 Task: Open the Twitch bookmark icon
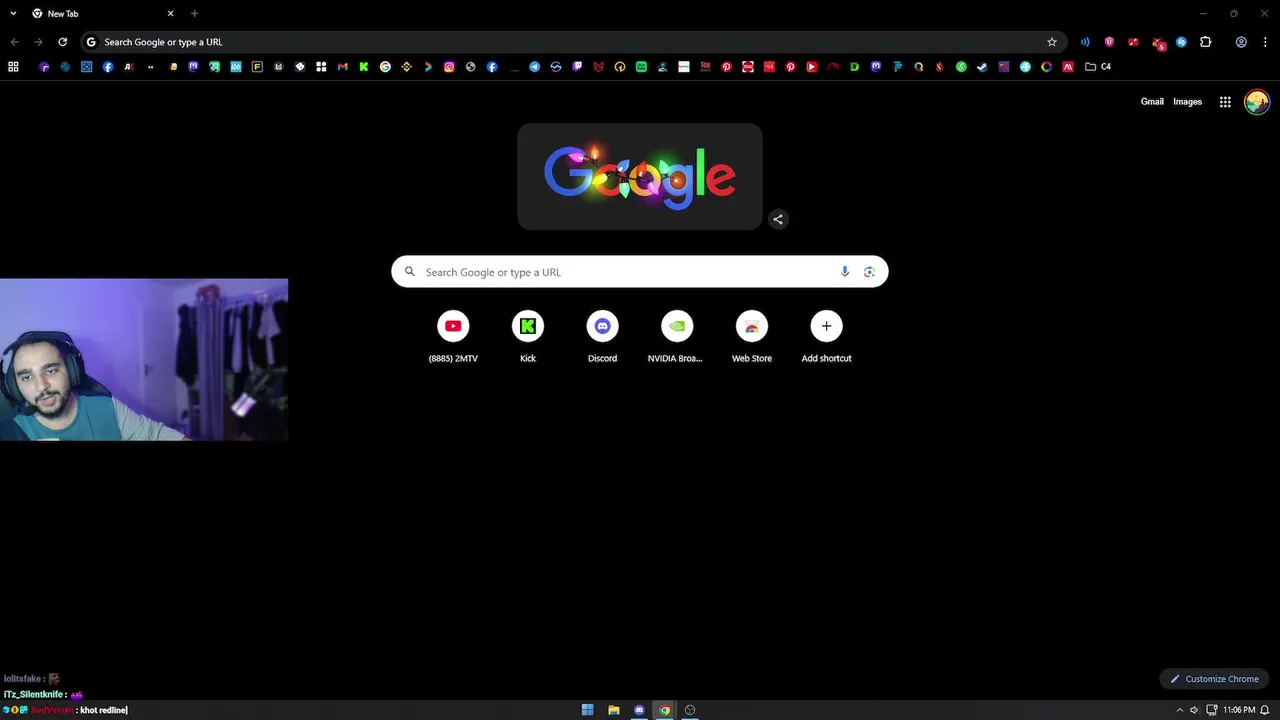(x=577, y=67)
